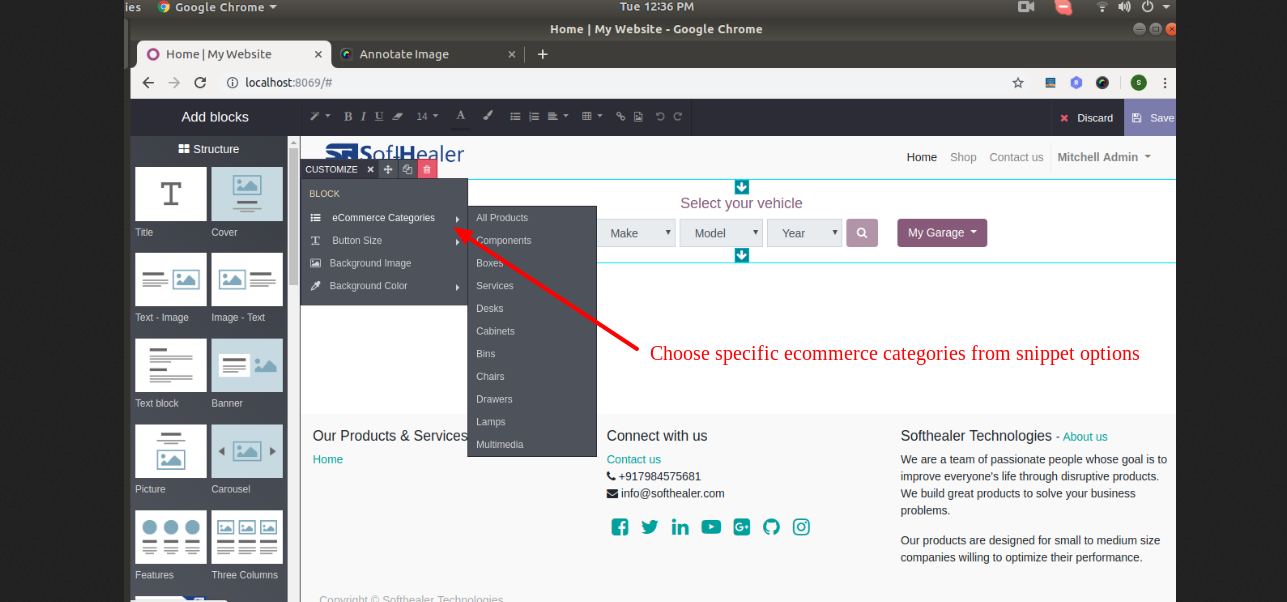Open the Button Size option

pyautogui.click(x=384, y=241)
